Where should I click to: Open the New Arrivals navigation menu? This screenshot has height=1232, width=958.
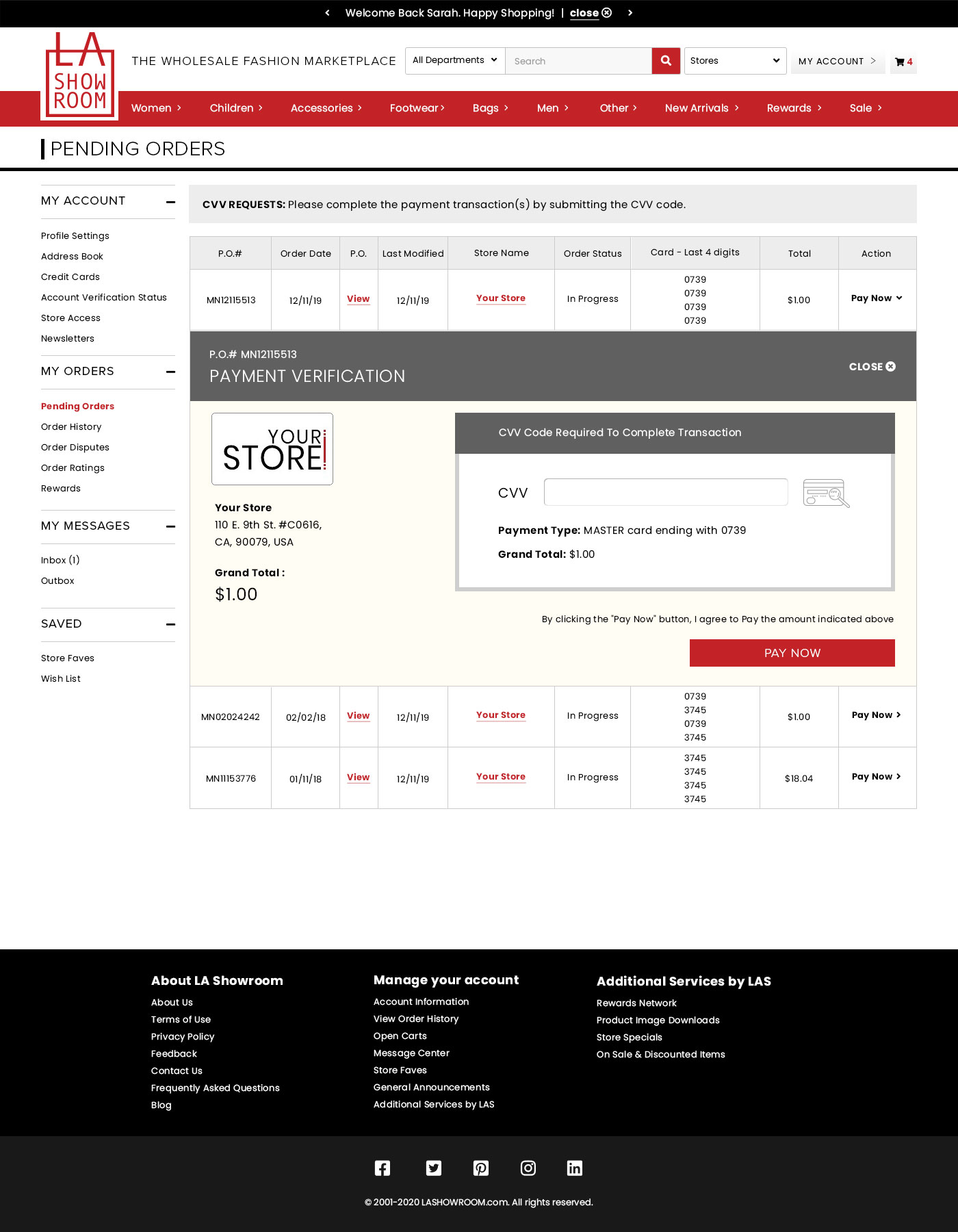[701, 108]
